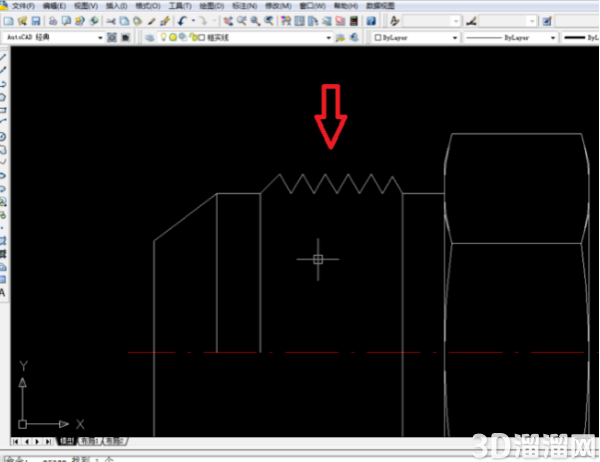Image resolution: width=600 pixels, height=462 pixels.
Task: Open the ByLayer color dropdown
Action: tap(455, 38)
